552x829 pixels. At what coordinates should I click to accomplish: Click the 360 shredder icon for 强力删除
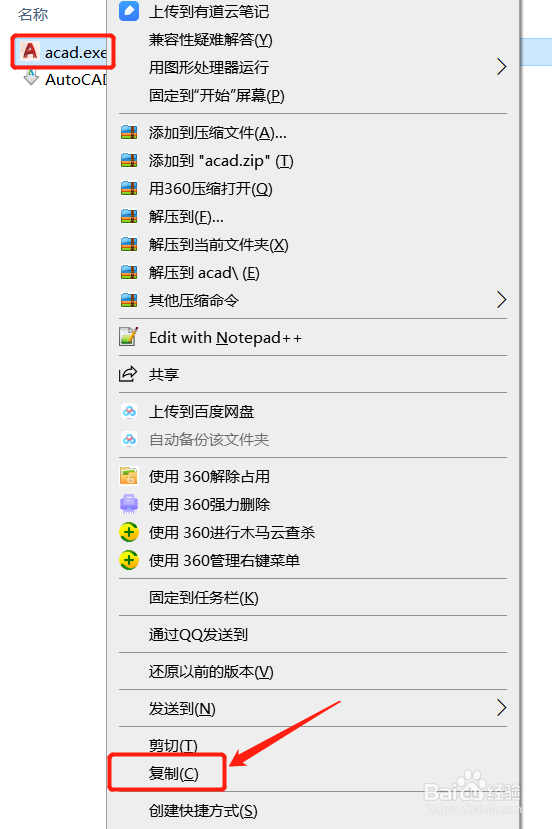pyautogui.click(x=129, y=504)
